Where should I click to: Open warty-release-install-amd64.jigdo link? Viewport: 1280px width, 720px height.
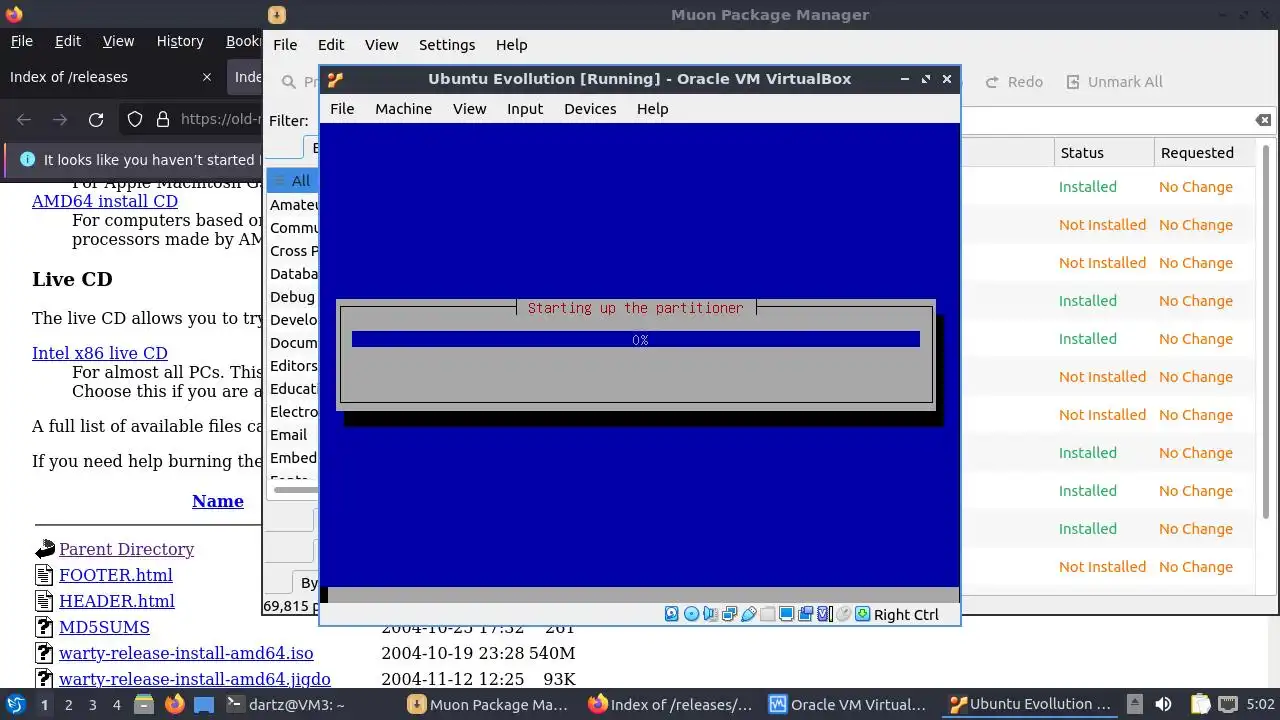tap(195, 679)
